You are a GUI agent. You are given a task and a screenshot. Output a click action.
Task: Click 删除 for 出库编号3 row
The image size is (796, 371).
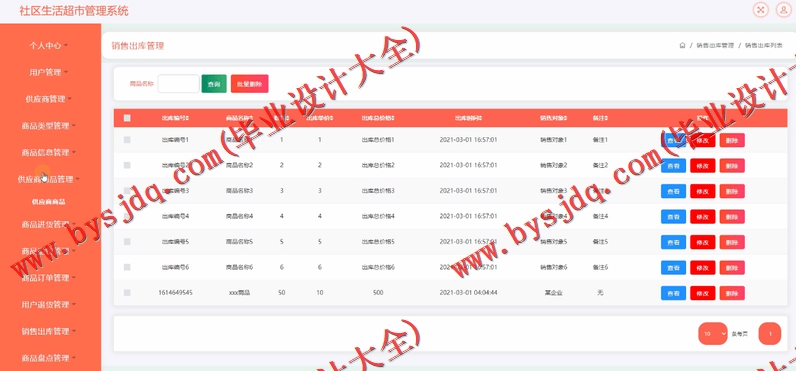732,191
